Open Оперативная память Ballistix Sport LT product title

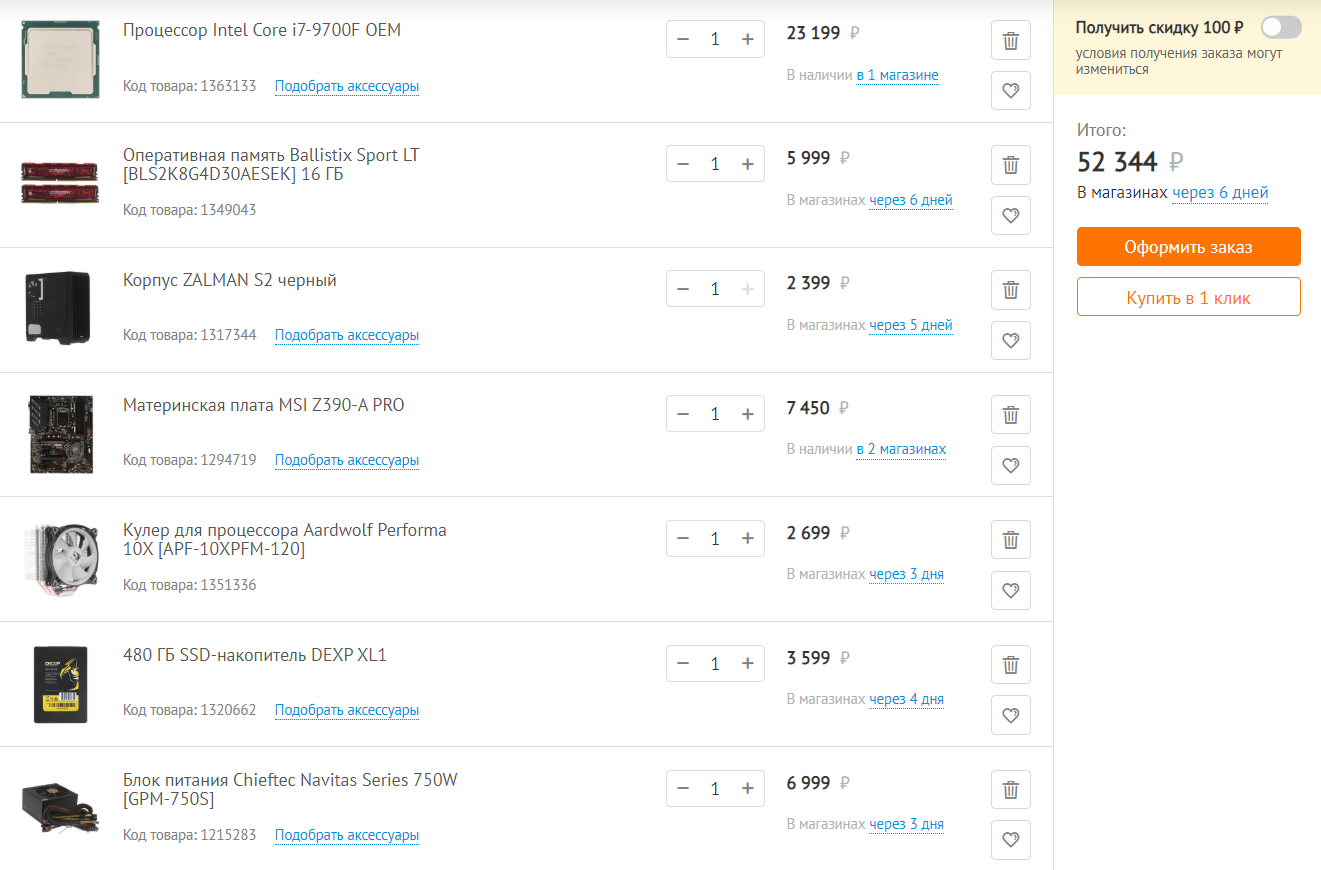(x=271, y=165)
